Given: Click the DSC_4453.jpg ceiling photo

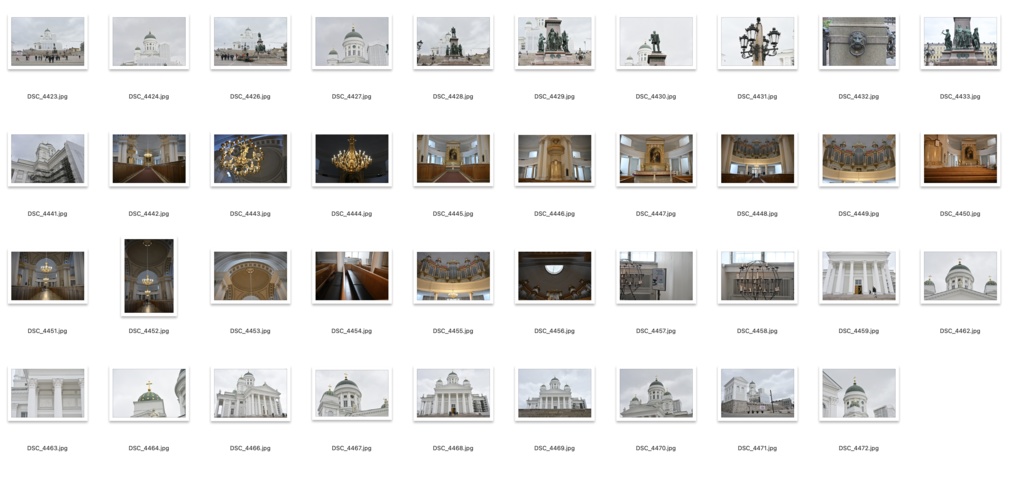Looking at the screenshot, I should [x=250, y=276].
